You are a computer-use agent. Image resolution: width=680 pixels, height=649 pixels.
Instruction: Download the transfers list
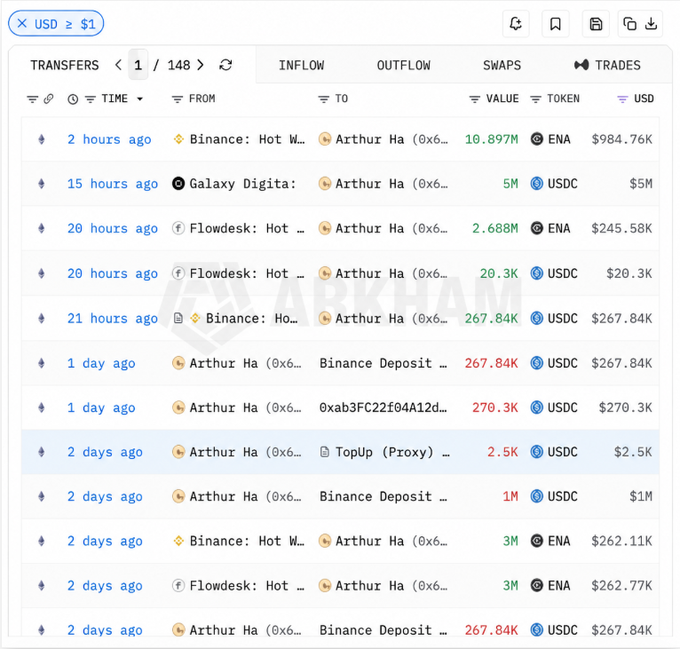click(651, 23)
